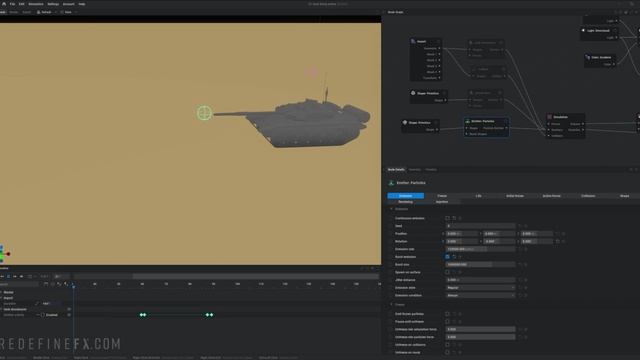This screenshot has height=360, width=640.
Task: Open the Edit menu
Action: point(21,4)
